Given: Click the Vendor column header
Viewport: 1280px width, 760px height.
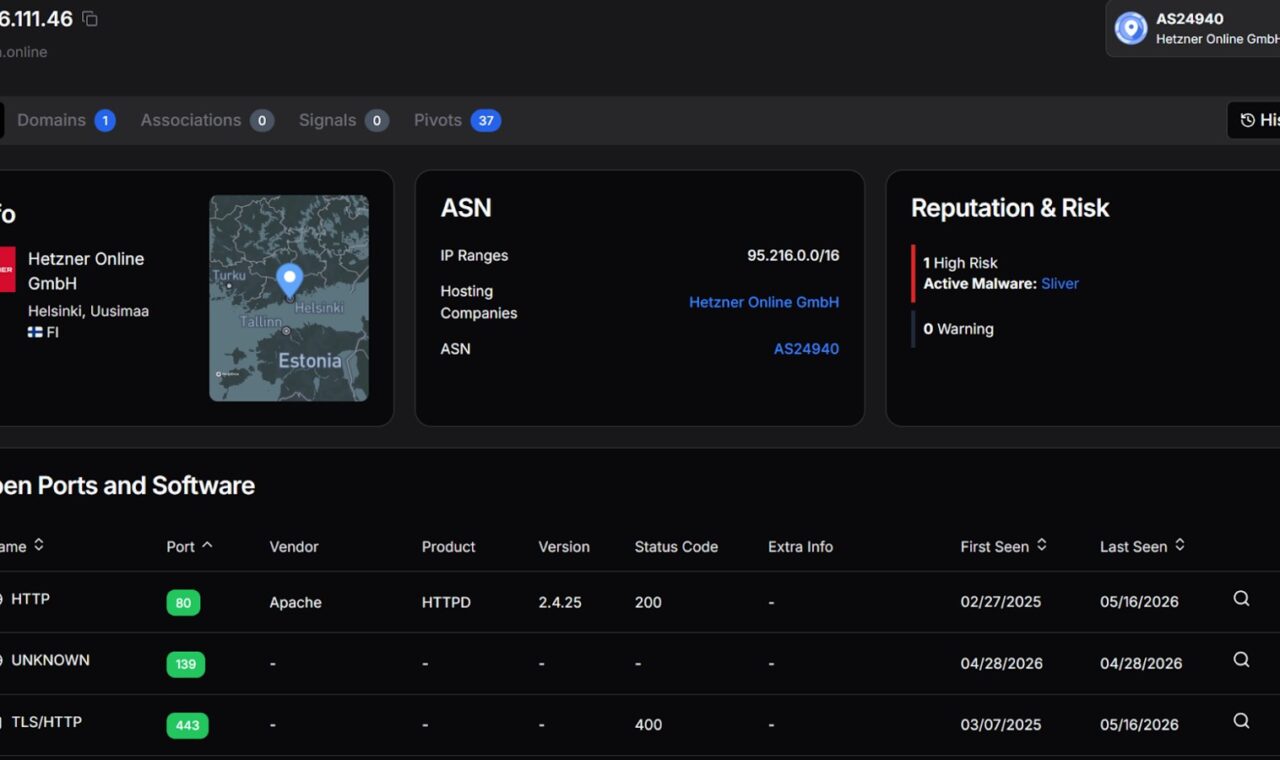Looking at the screenshot, I should (x=294, y=547).
